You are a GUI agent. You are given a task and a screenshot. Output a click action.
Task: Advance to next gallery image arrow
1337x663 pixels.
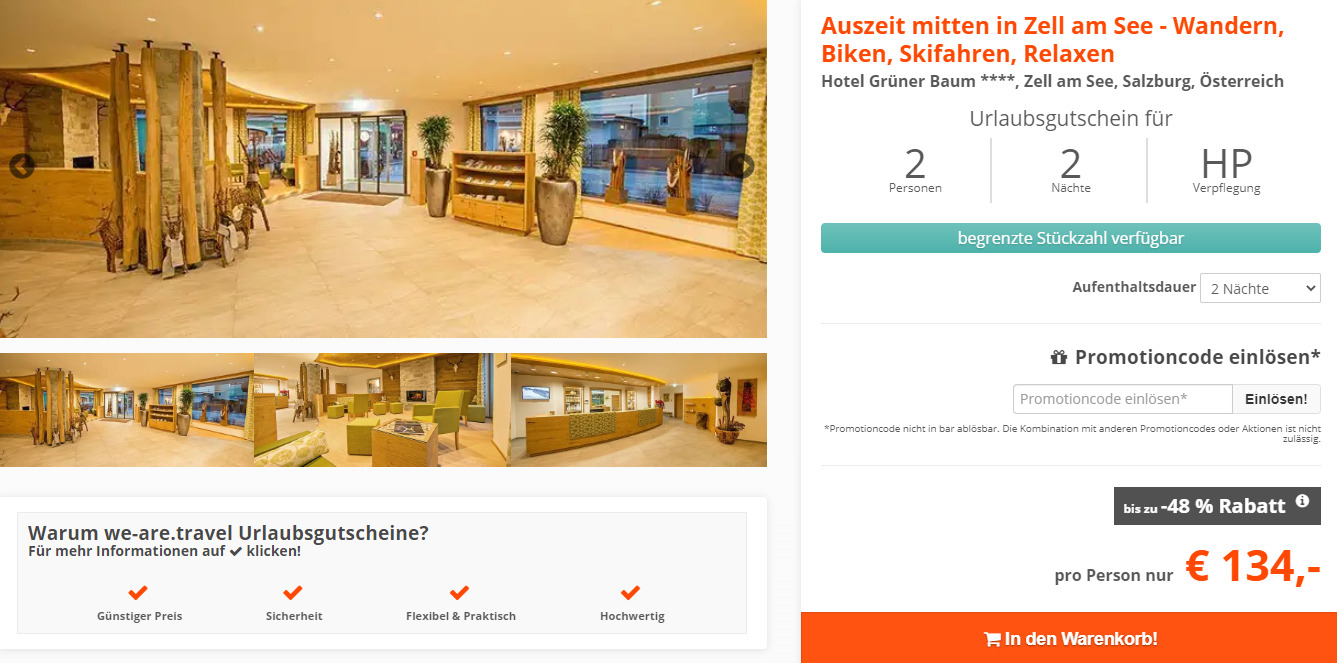[743, 166]
